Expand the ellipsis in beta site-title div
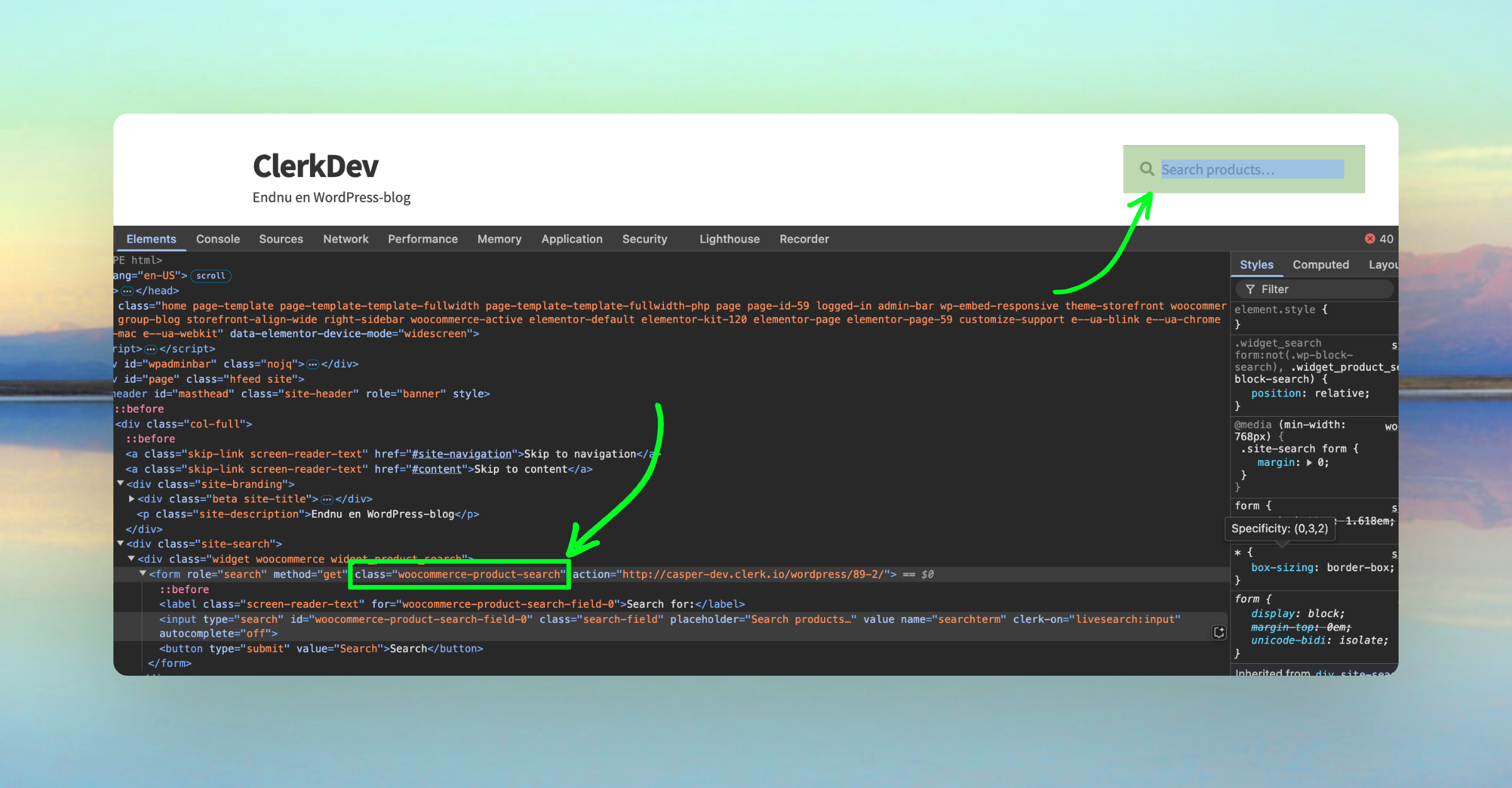The height and width of the screenshot is (788, 1512). (326, 499)
